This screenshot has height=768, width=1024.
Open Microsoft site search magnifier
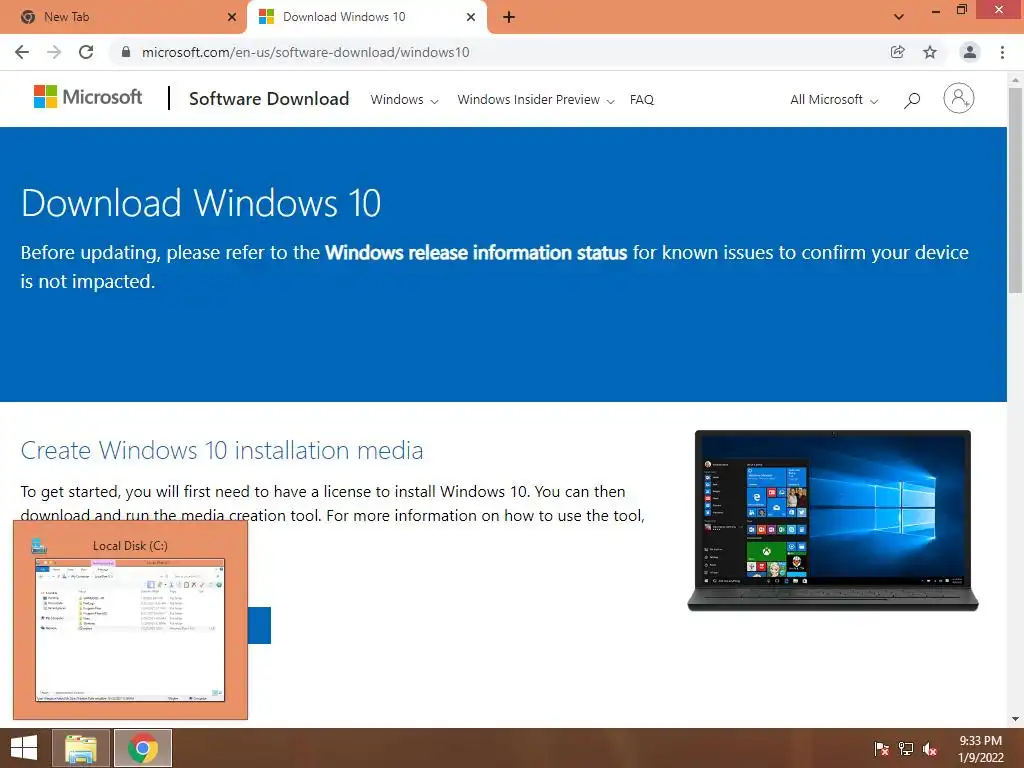pyautogui.click(x=912, y=100)
